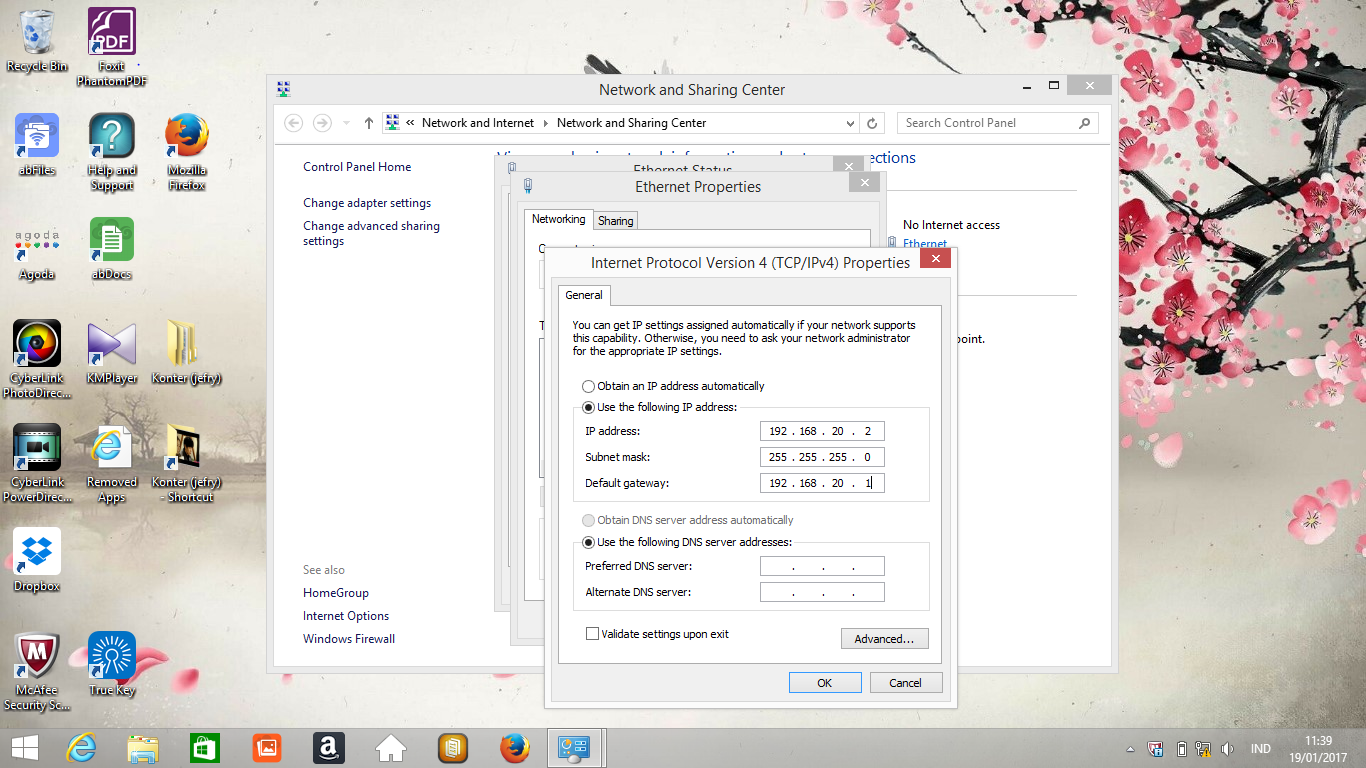This screenshot has height=768, width=1366.
Task: Select the Networking tab
Action: coord(558,219)
